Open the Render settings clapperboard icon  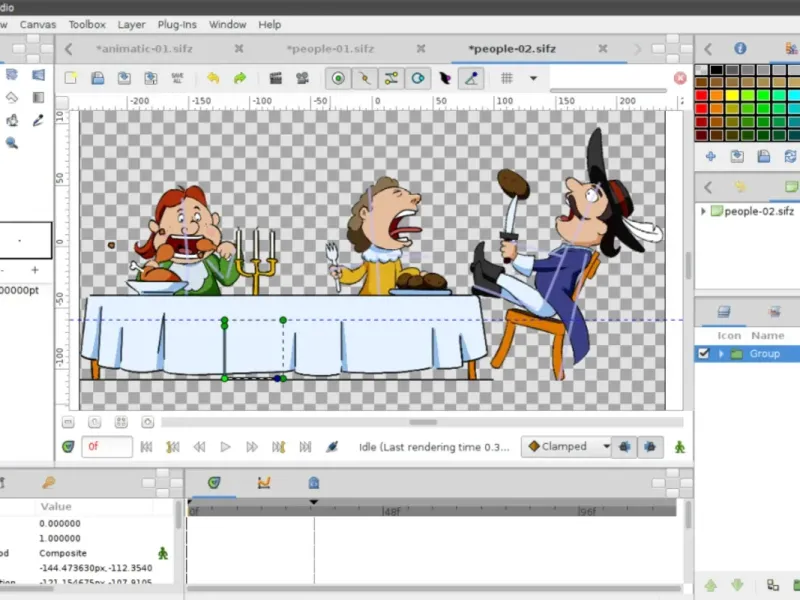275,78
